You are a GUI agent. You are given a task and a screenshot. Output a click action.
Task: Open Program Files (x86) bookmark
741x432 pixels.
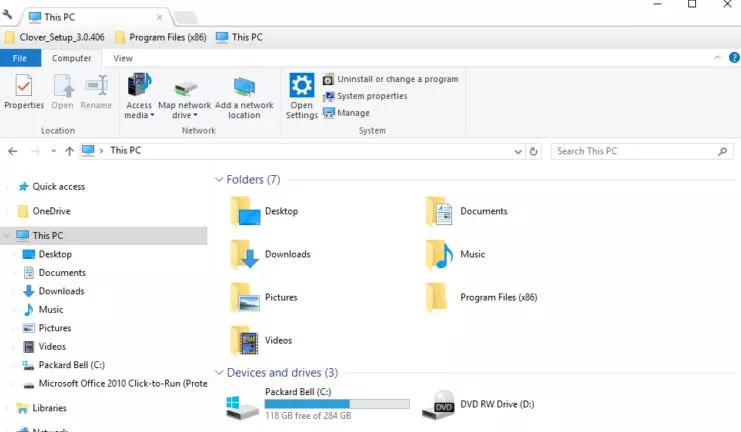(161, 37)
